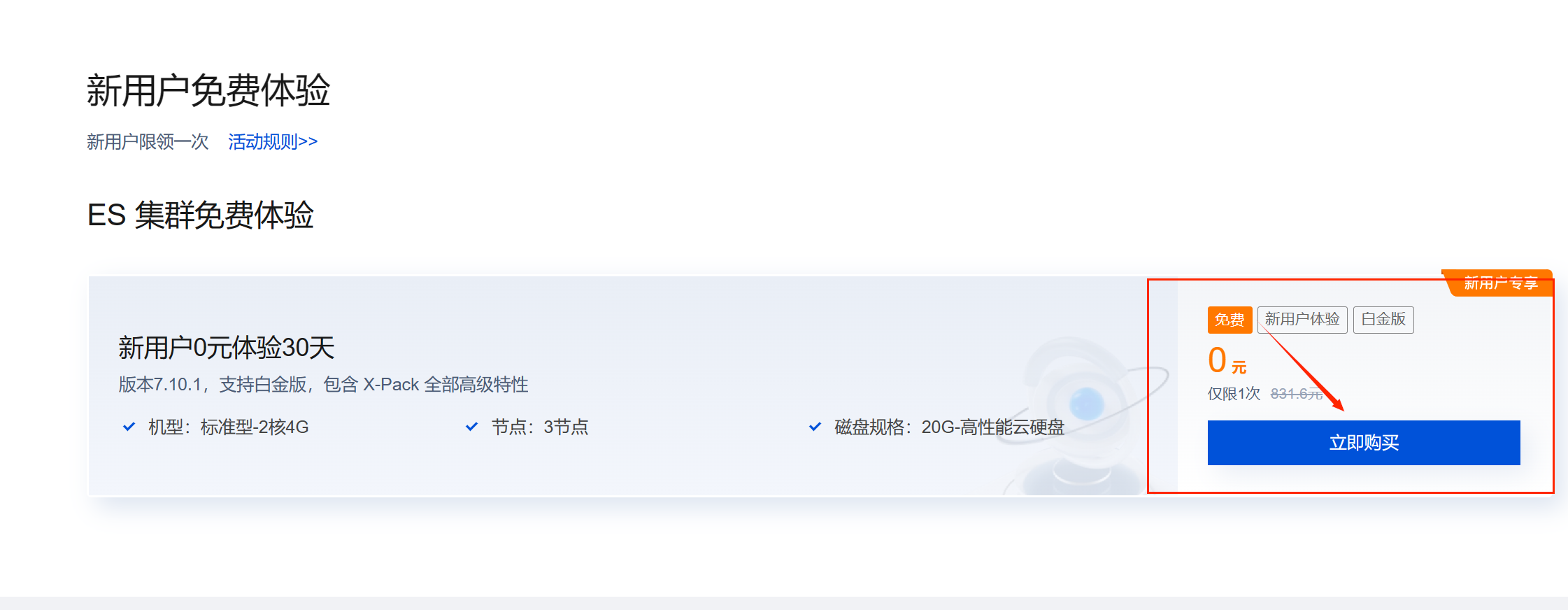
Task: Select the 新用户体验 tag
Action: pyautogui.click(x=1302, y=320)
